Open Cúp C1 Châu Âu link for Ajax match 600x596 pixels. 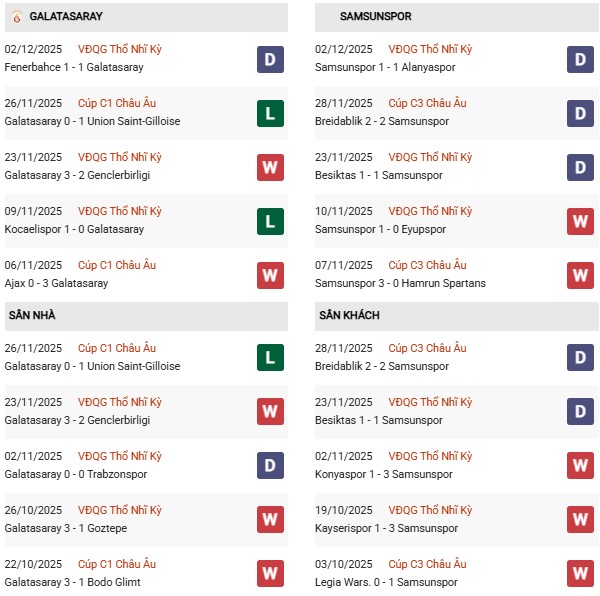[117, 265]
